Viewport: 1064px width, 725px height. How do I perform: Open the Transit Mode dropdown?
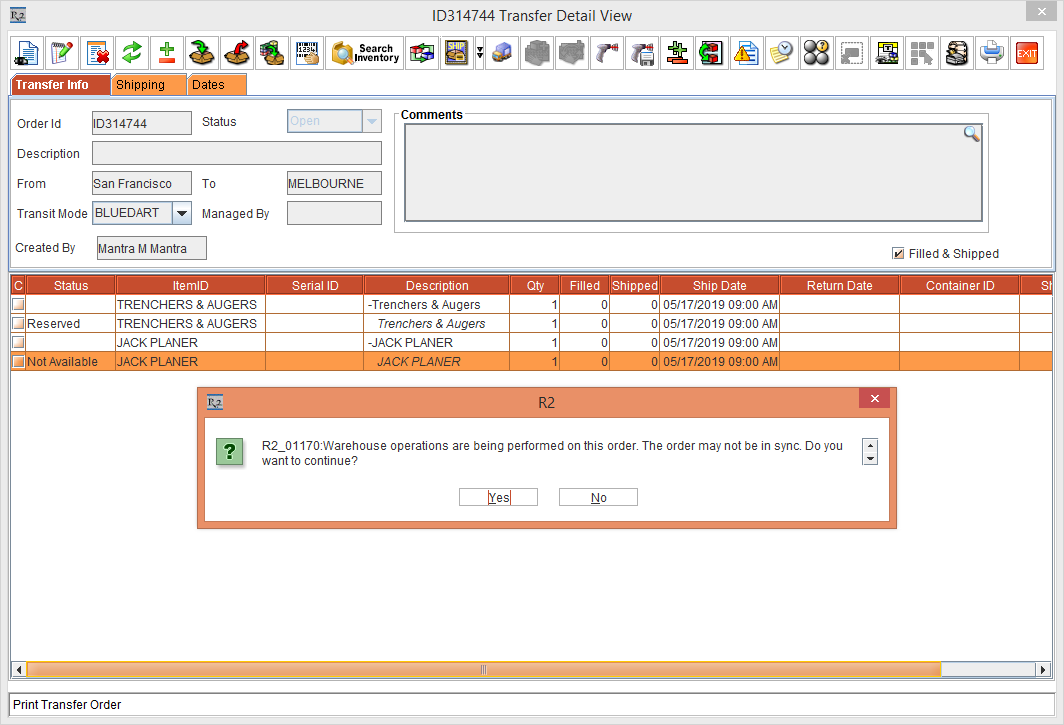pos(181,212)
